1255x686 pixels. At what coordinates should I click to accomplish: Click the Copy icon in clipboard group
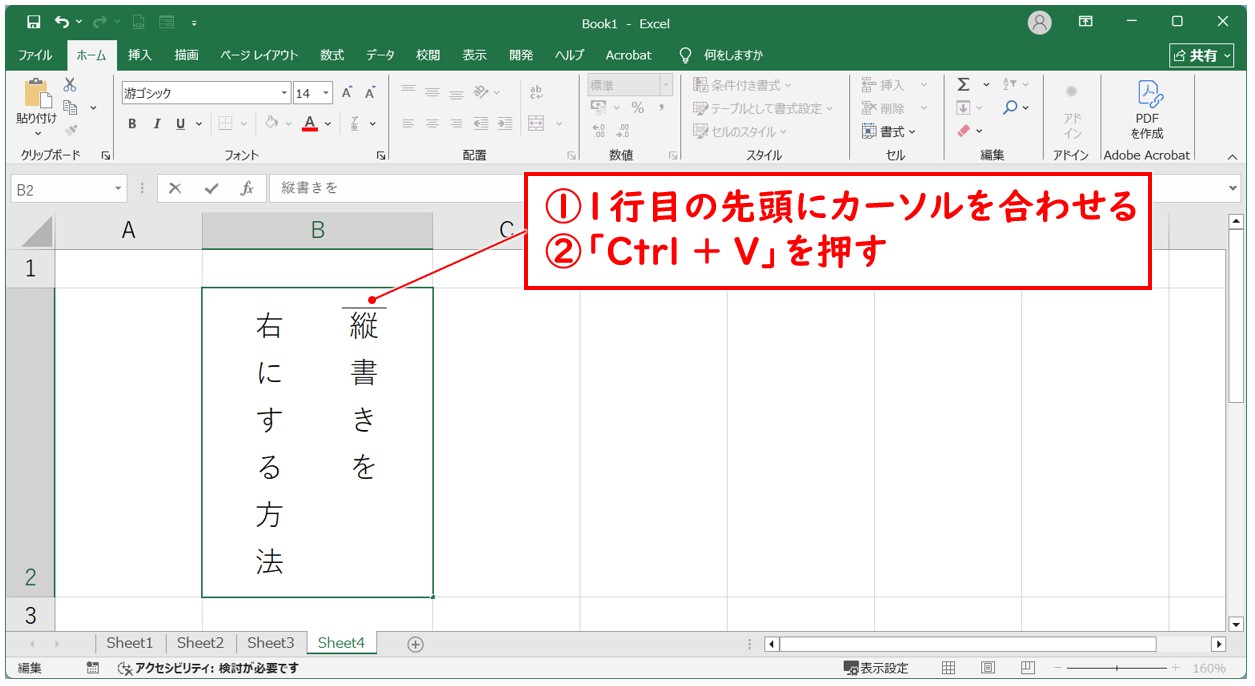coord(70,107)
